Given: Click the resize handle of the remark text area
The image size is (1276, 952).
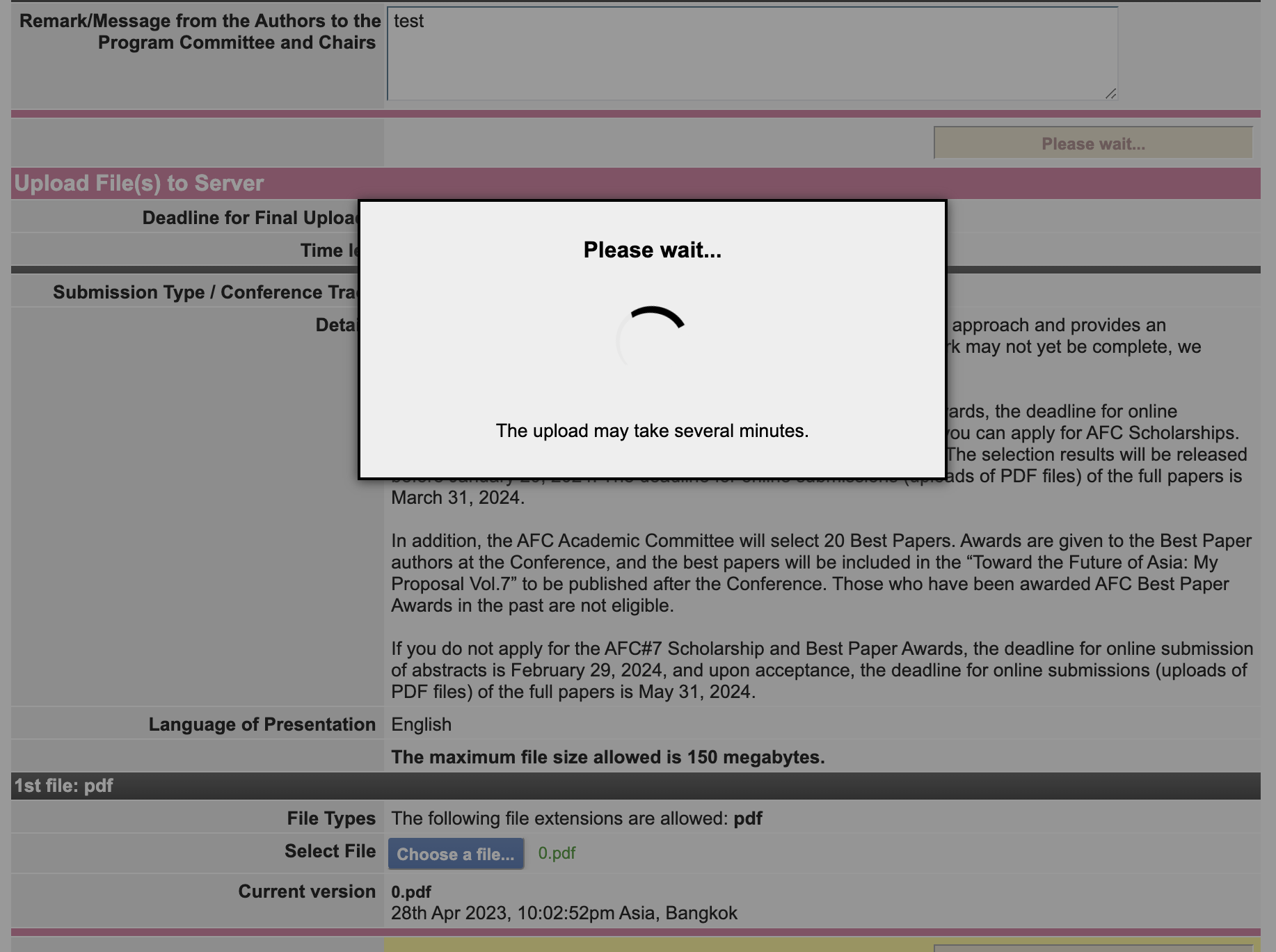Looking at the screenshot, I should tap(1110, 93).
